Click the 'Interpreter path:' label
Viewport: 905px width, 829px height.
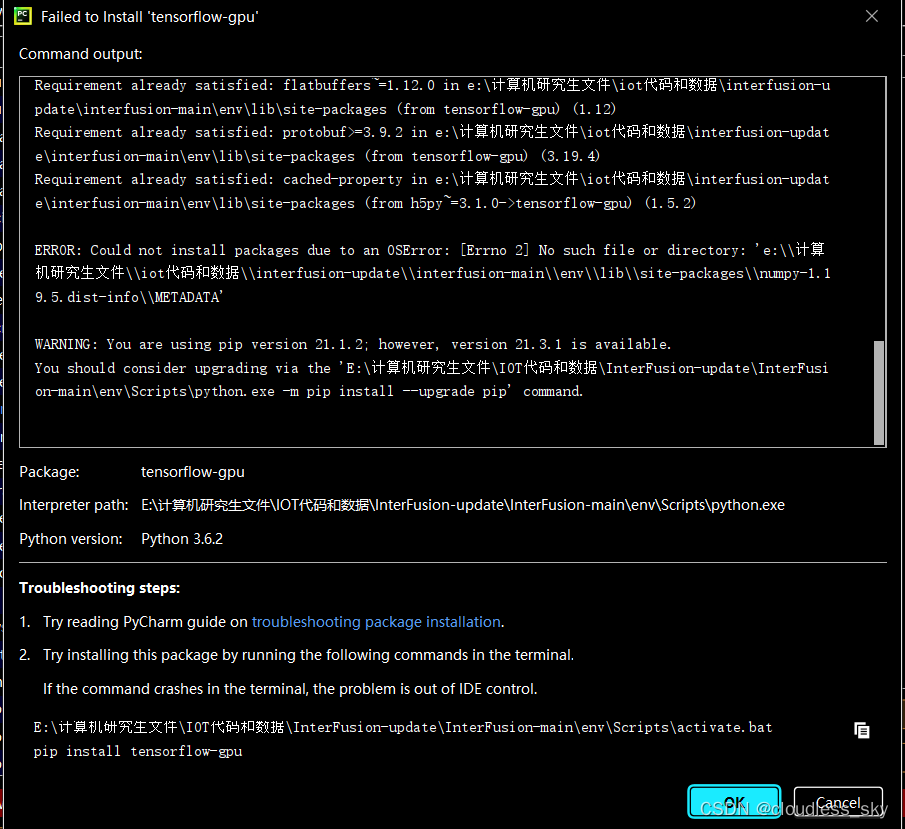[x=74, y=505]
